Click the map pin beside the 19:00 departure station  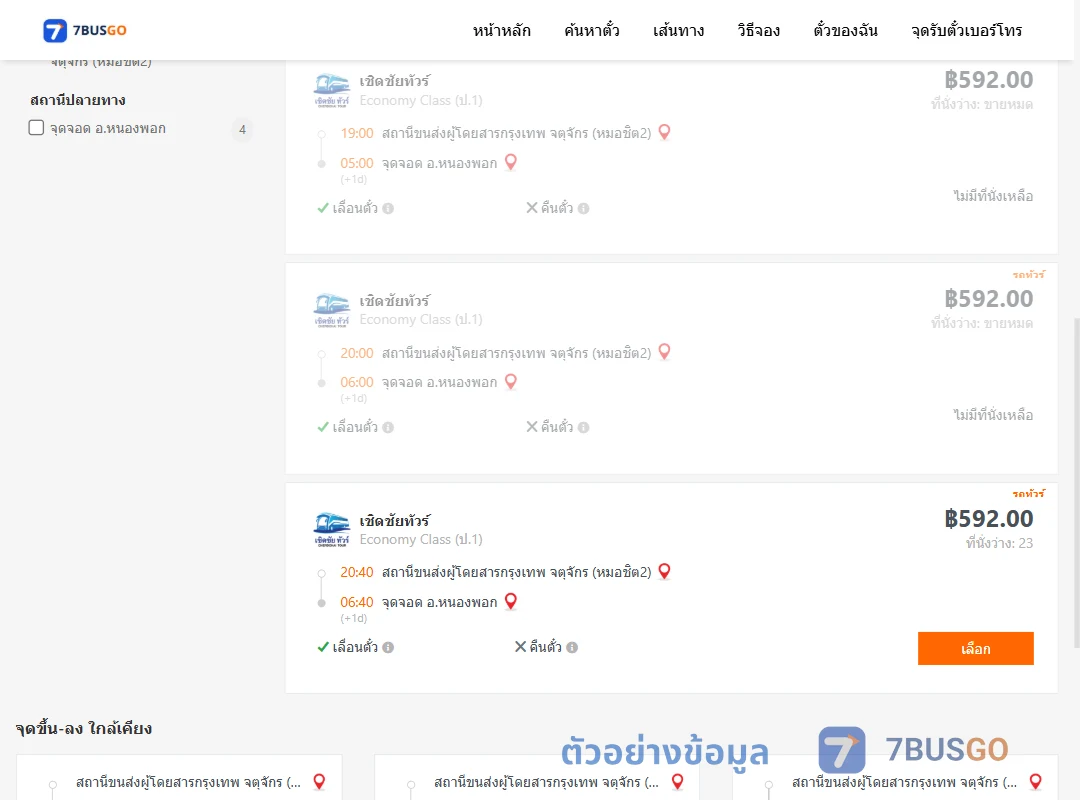pyautogui.click(x=665, y=132)
